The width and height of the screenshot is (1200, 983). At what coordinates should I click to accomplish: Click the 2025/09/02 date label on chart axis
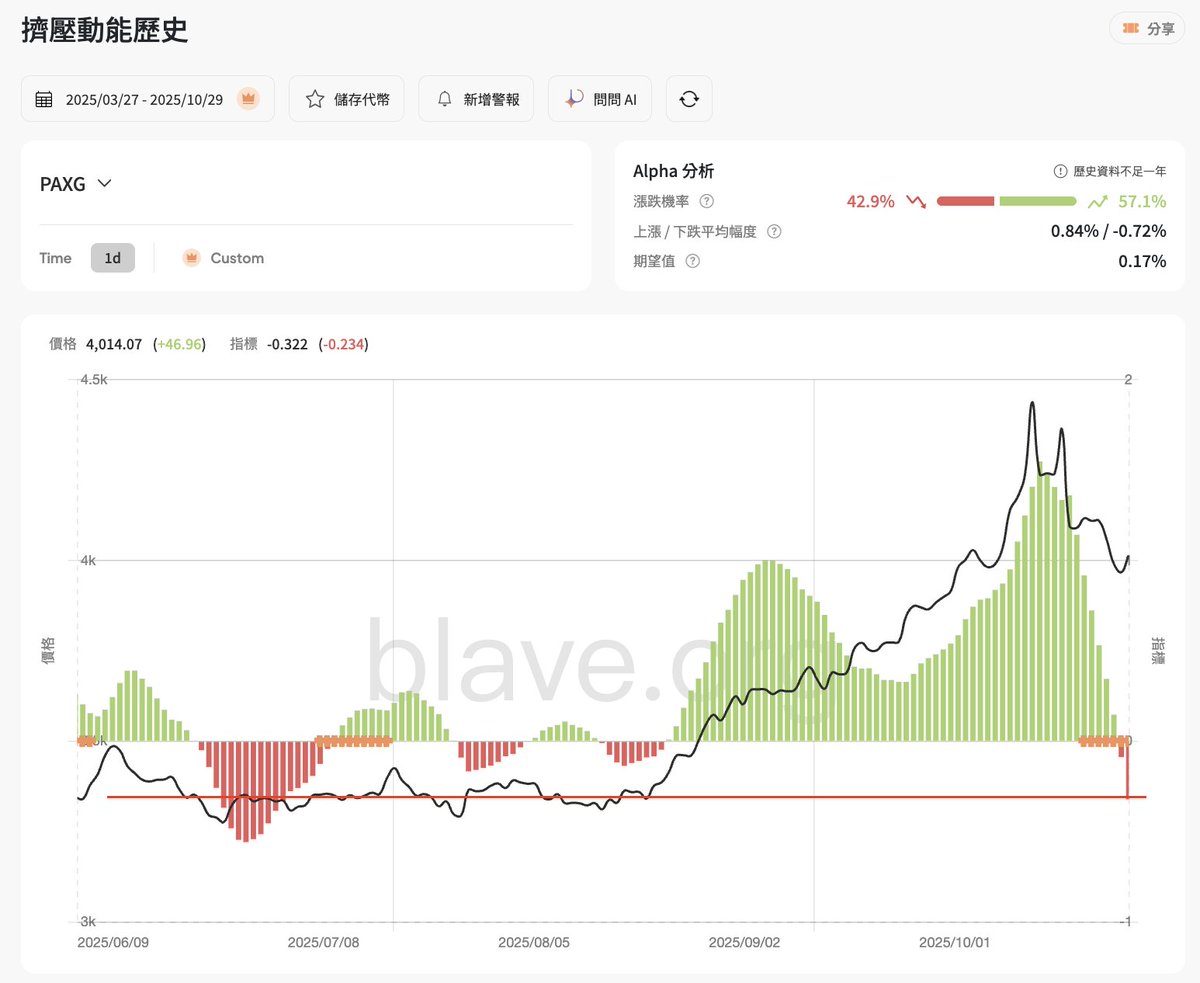point(743,942)
